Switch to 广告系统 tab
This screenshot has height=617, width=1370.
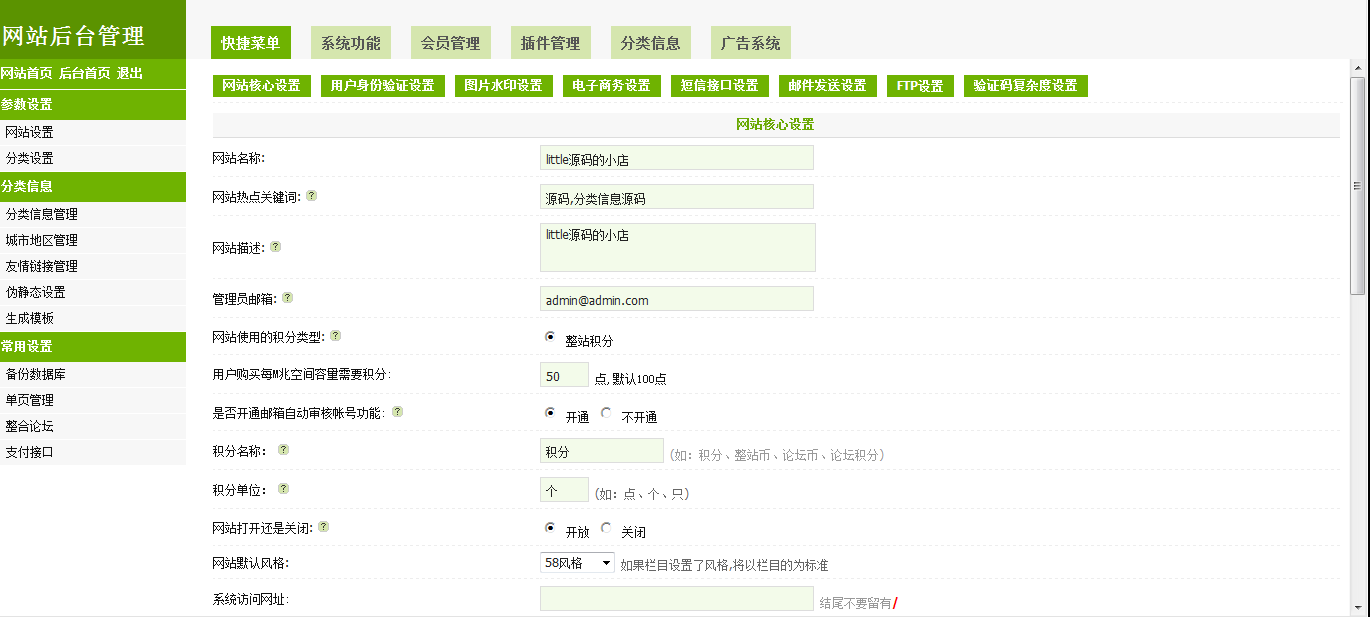coord(751,43)
